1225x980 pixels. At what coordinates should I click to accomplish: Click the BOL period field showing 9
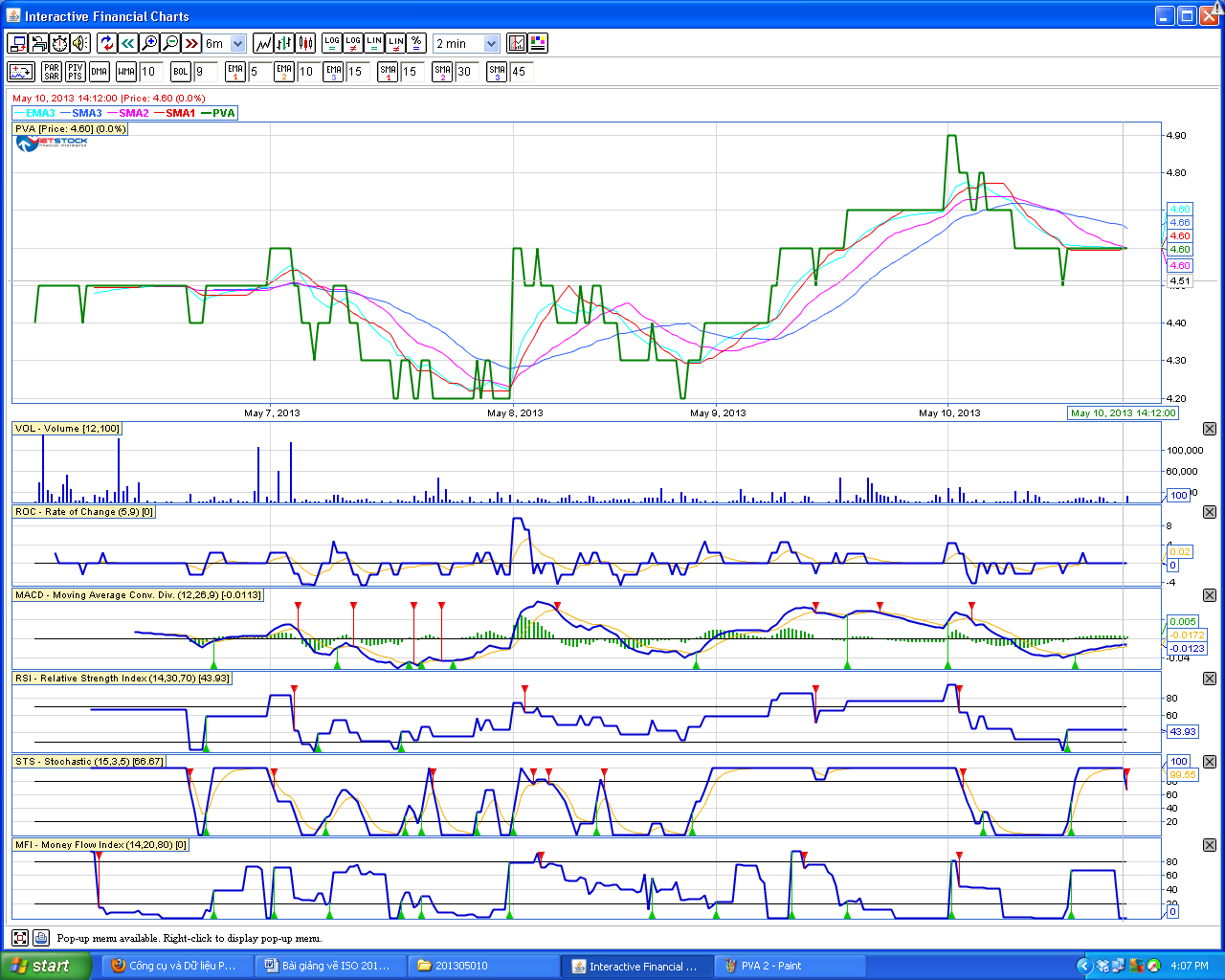click(x=206, y=72)
